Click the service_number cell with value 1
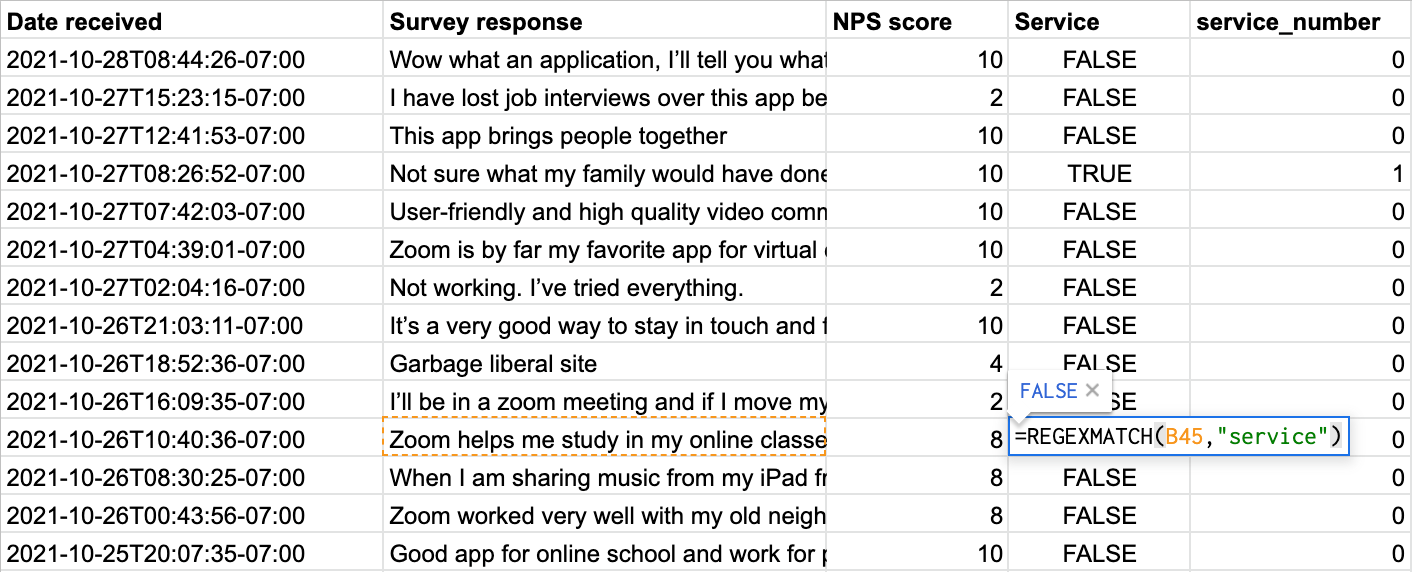This screenshot has width=1412, height=572. (1300, 174)
